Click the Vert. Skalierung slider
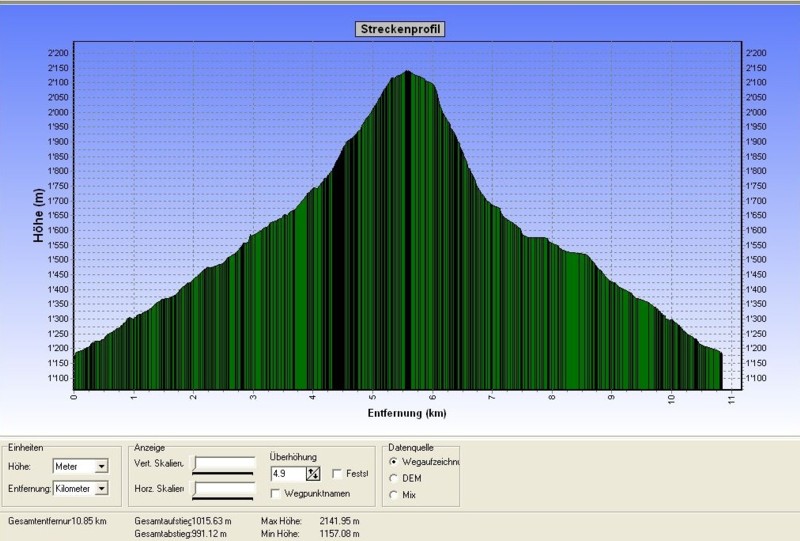This screenshot has height=541, width=800. (x=224, y=465)
